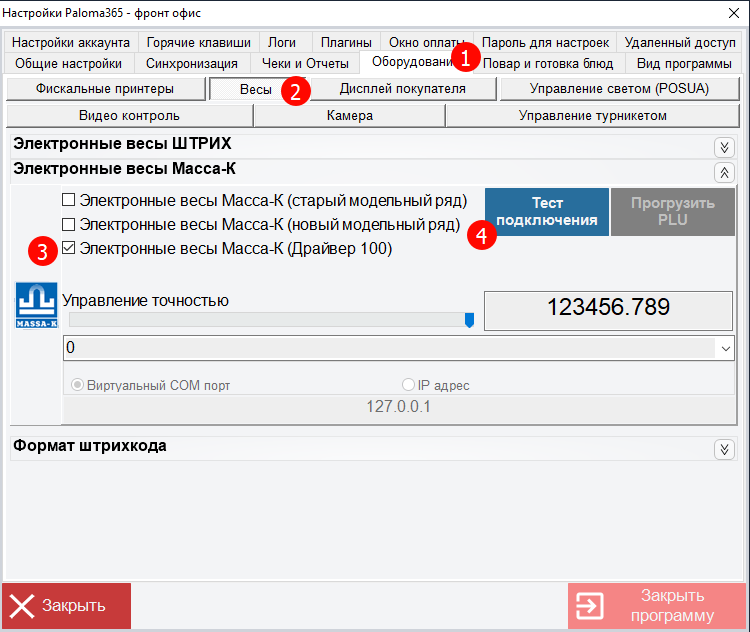This screenshot has height=632, width=750.
Task: Select the Весы section button
Action: [256, 89]
